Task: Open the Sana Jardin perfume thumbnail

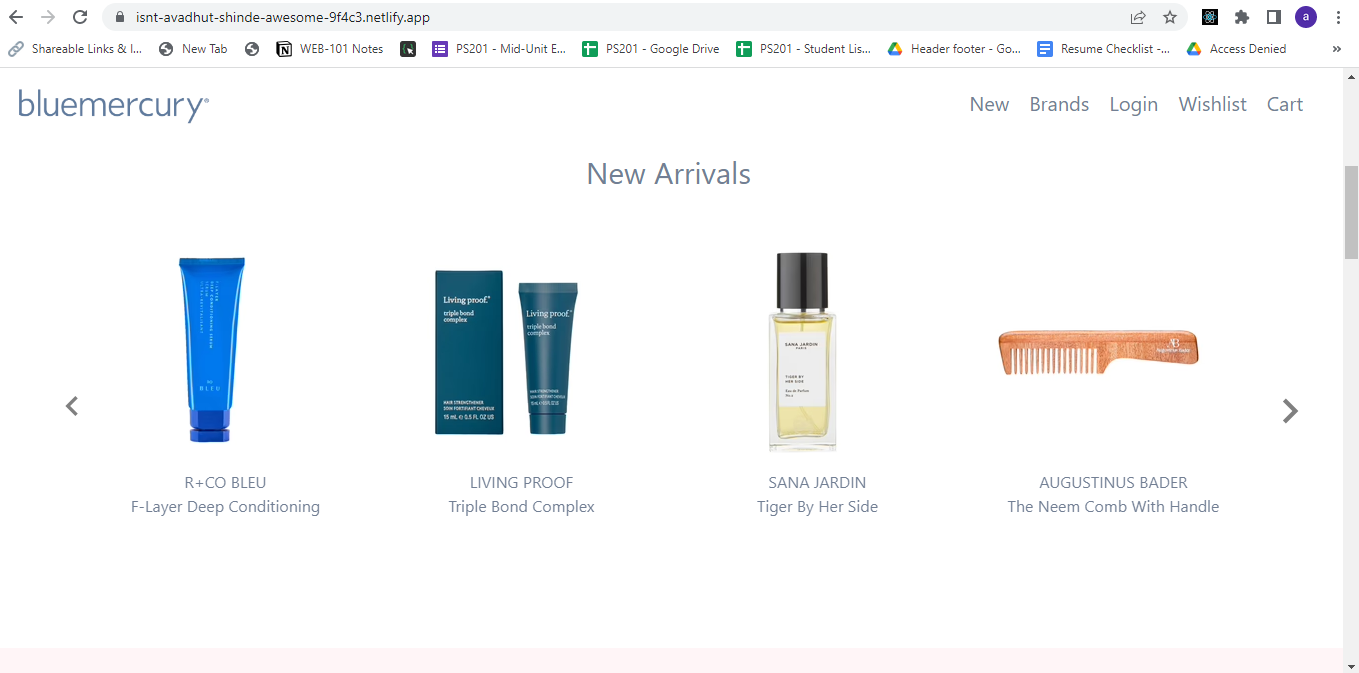Action: (x=802, y=352)
